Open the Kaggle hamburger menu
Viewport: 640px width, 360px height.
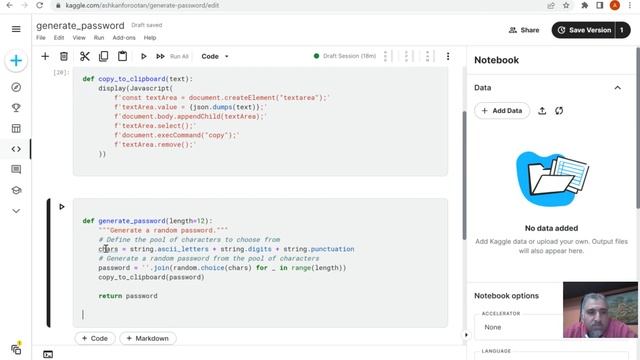[16, 29]
